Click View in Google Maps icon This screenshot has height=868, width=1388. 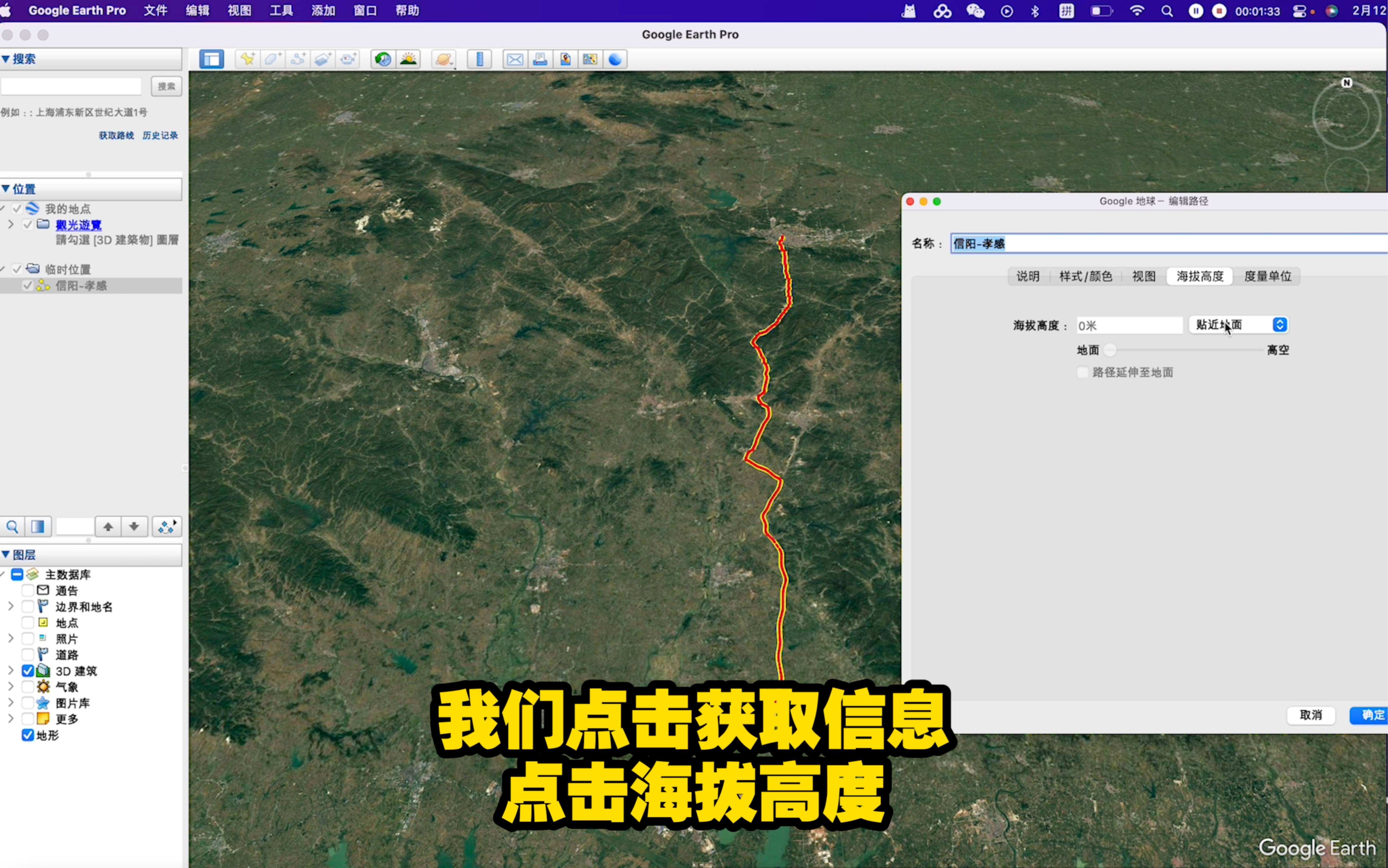click(x=590, y=59)
